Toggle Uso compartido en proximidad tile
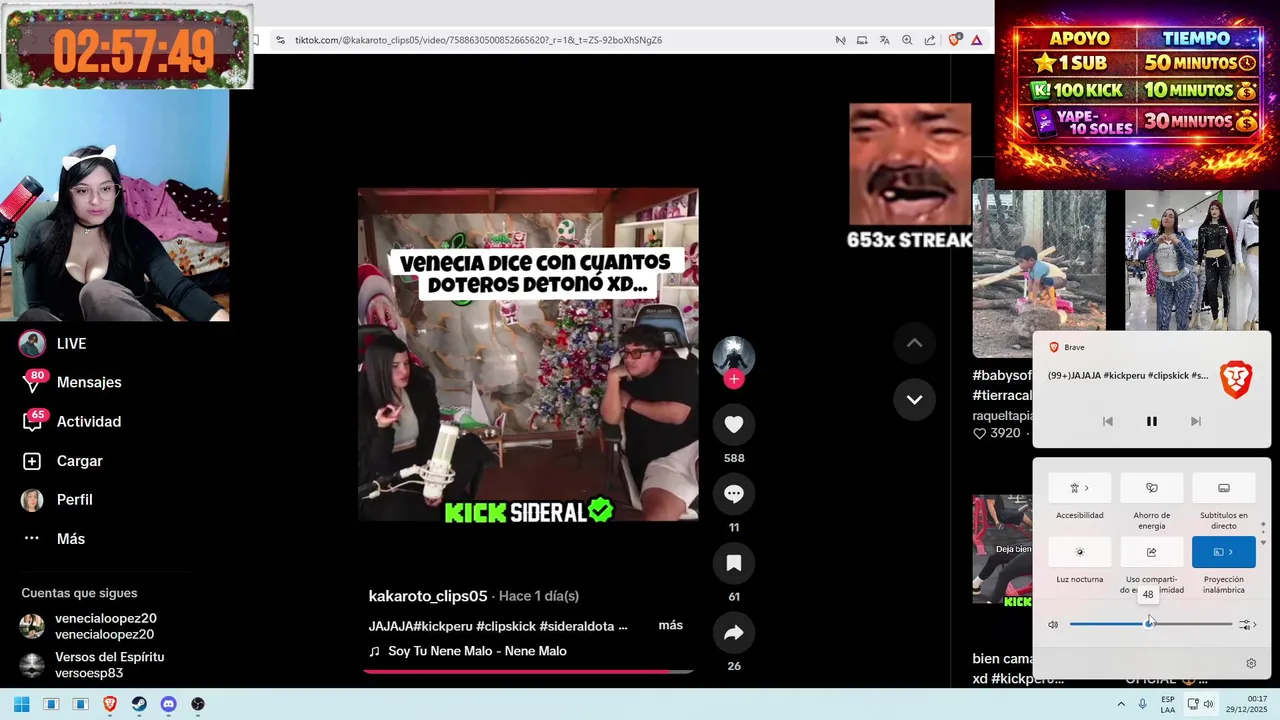Image resolution: width=1280 pixels, height=720 pixels. pos(1151,552)
